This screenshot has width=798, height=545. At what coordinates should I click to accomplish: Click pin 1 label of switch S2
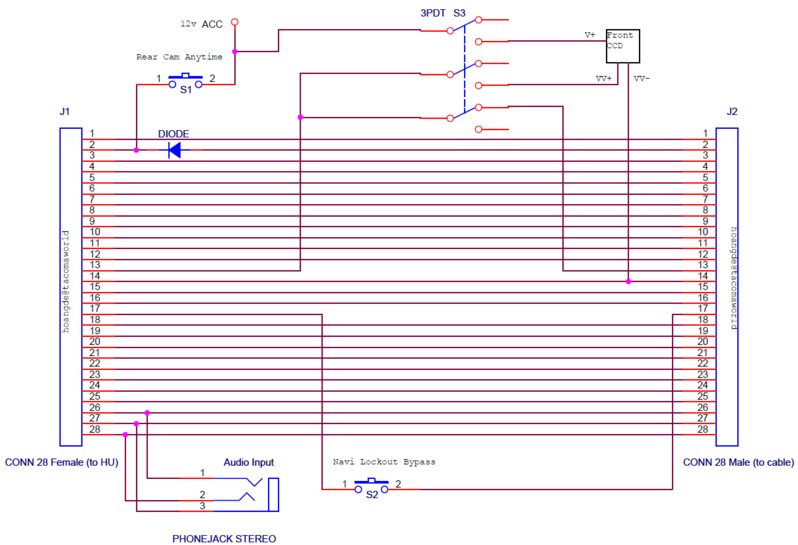click(345, 484)
